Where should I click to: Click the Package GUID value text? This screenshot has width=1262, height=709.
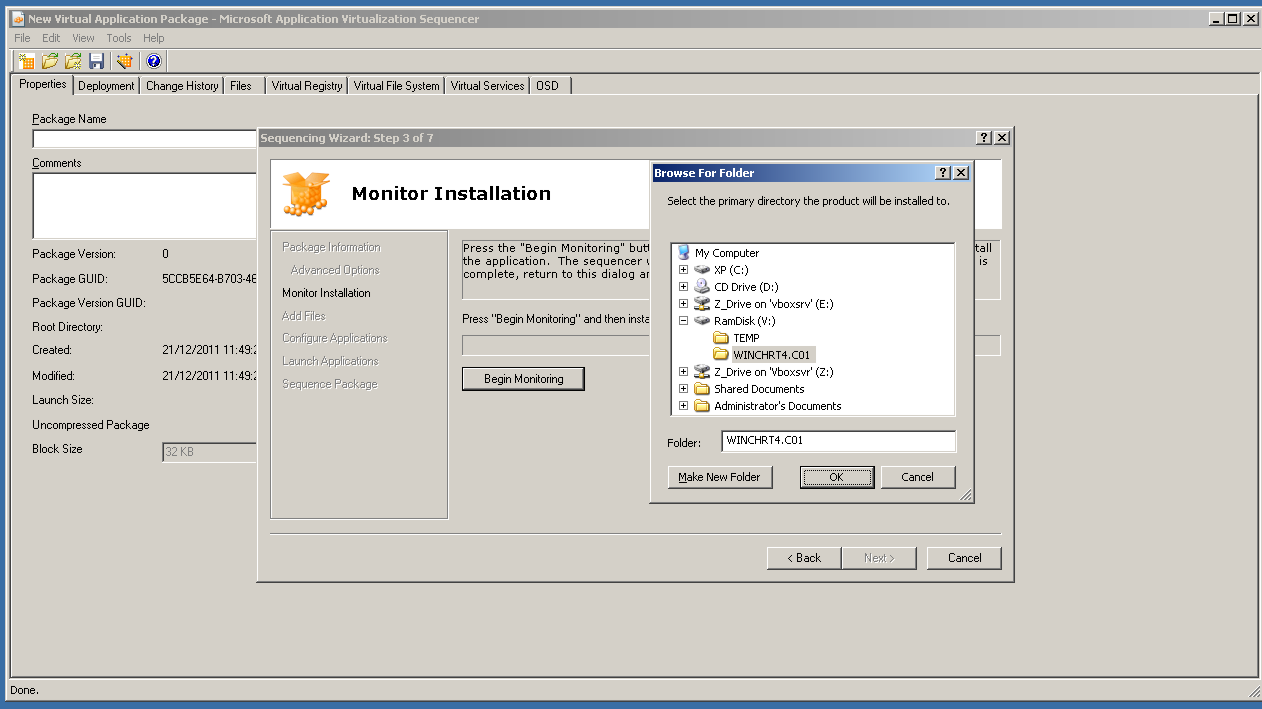coord(209,279)
